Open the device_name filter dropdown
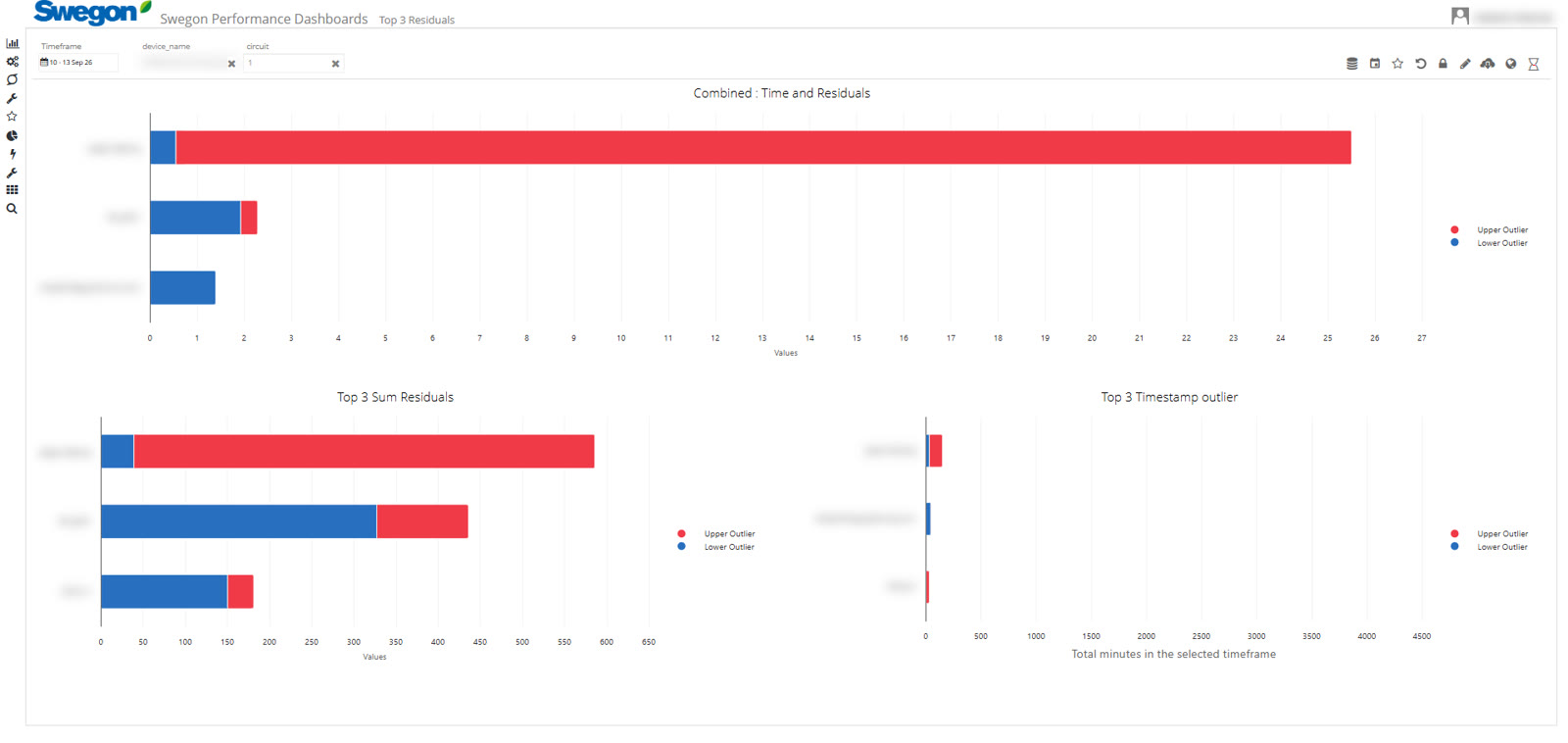The height and width of the screenshot is (743, 1568). 182,63
